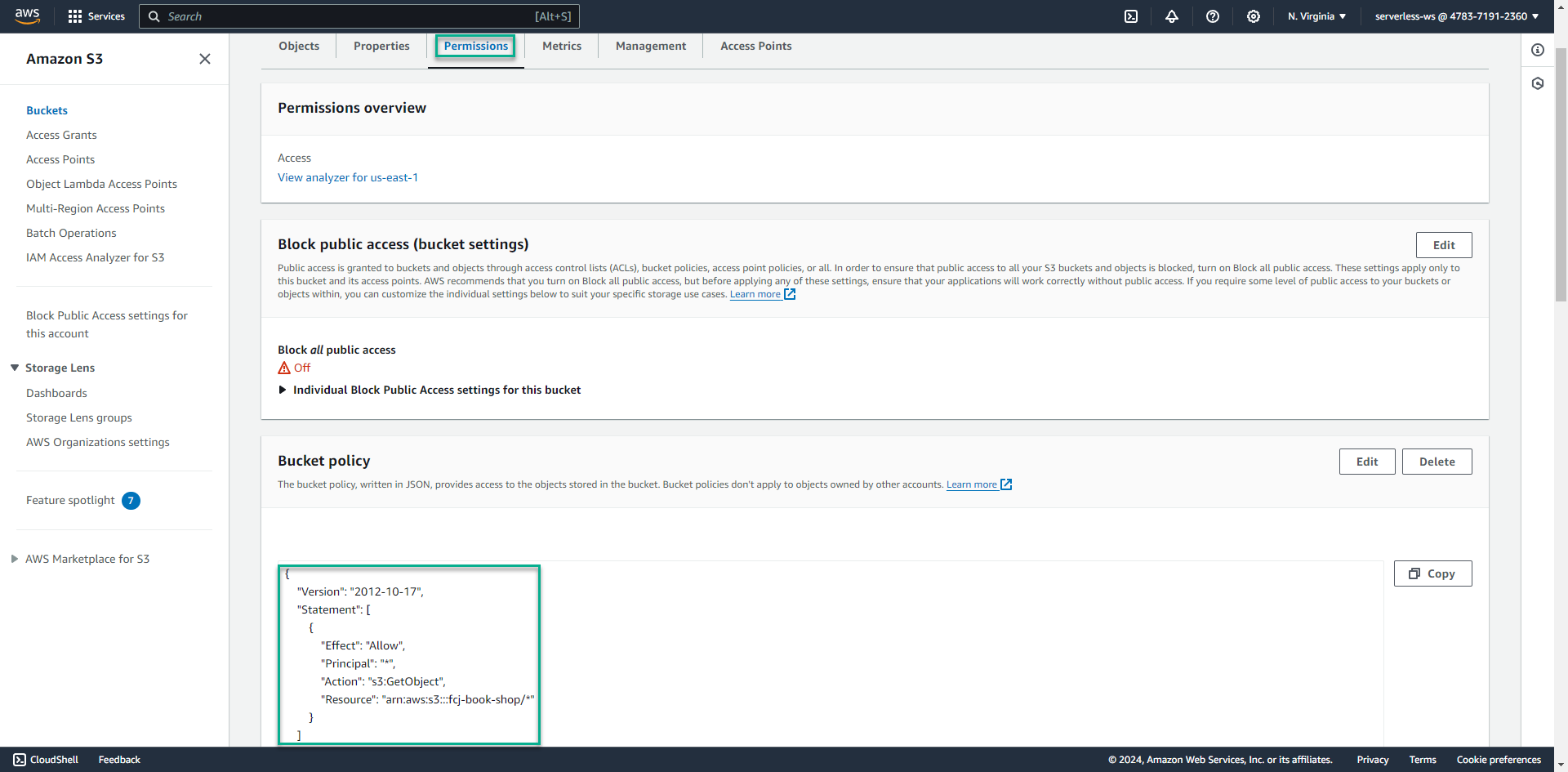
Task: Open Storage Lens Dashboards
Action: point(56,393)
